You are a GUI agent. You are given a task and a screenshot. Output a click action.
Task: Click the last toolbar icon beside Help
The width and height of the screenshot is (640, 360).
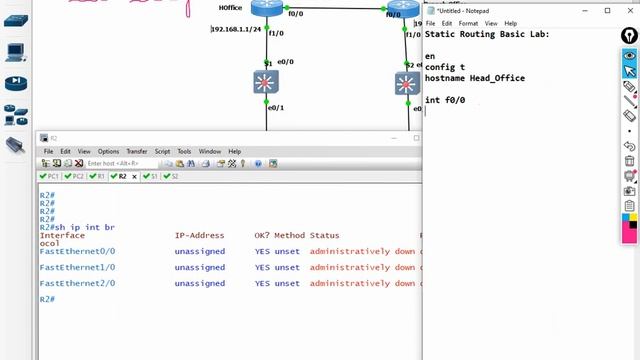[273, 164]
